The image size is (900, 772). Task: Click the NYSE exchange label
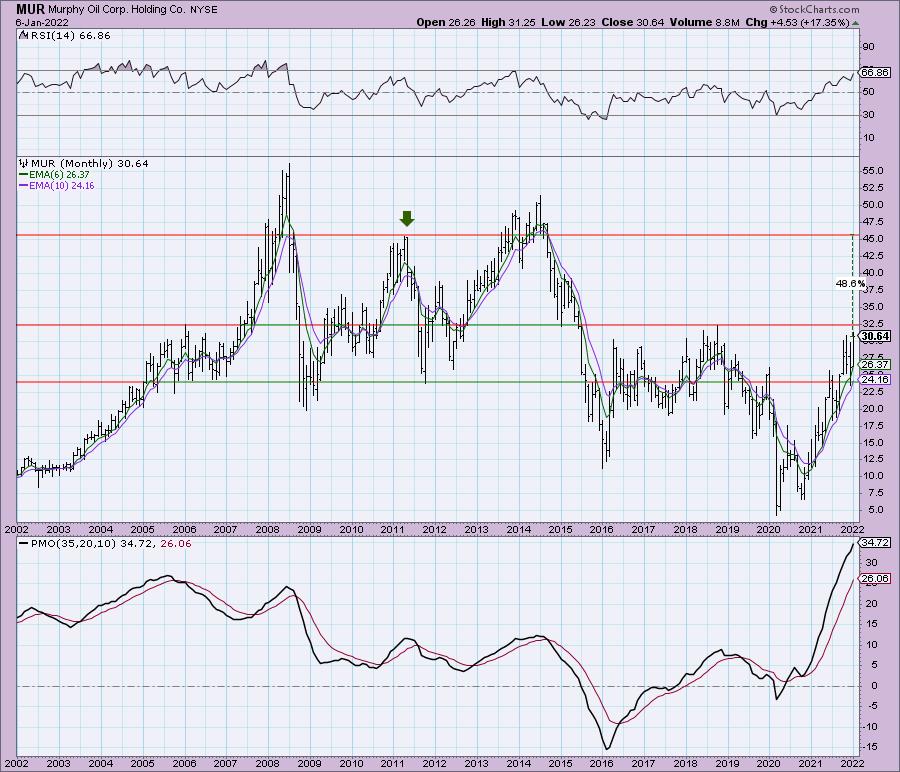(x=204, y=10)
